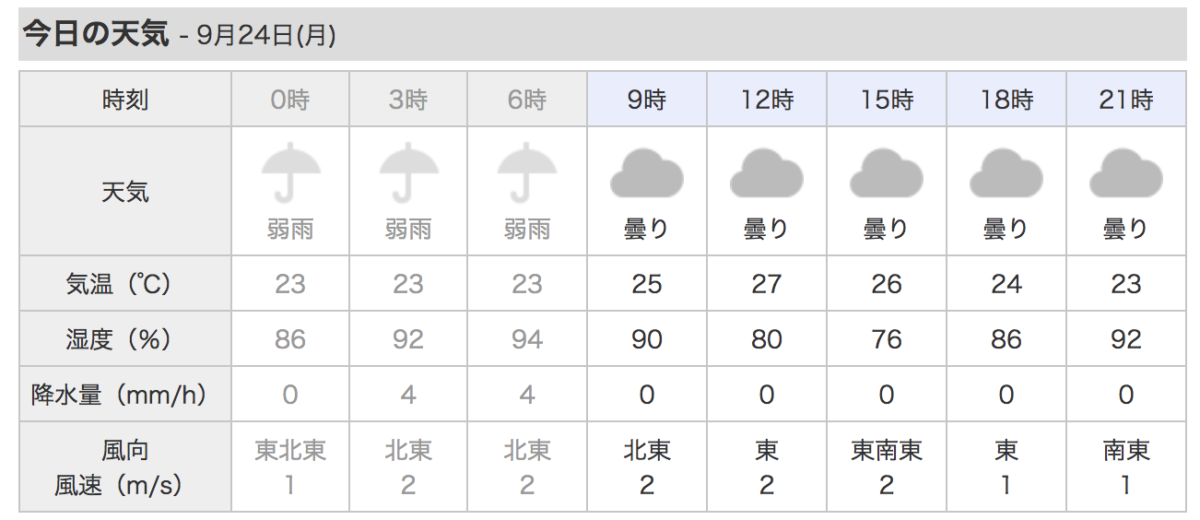Click the cloud icon under 15時
1200x520 pixels.
click(x=886, y=173)
